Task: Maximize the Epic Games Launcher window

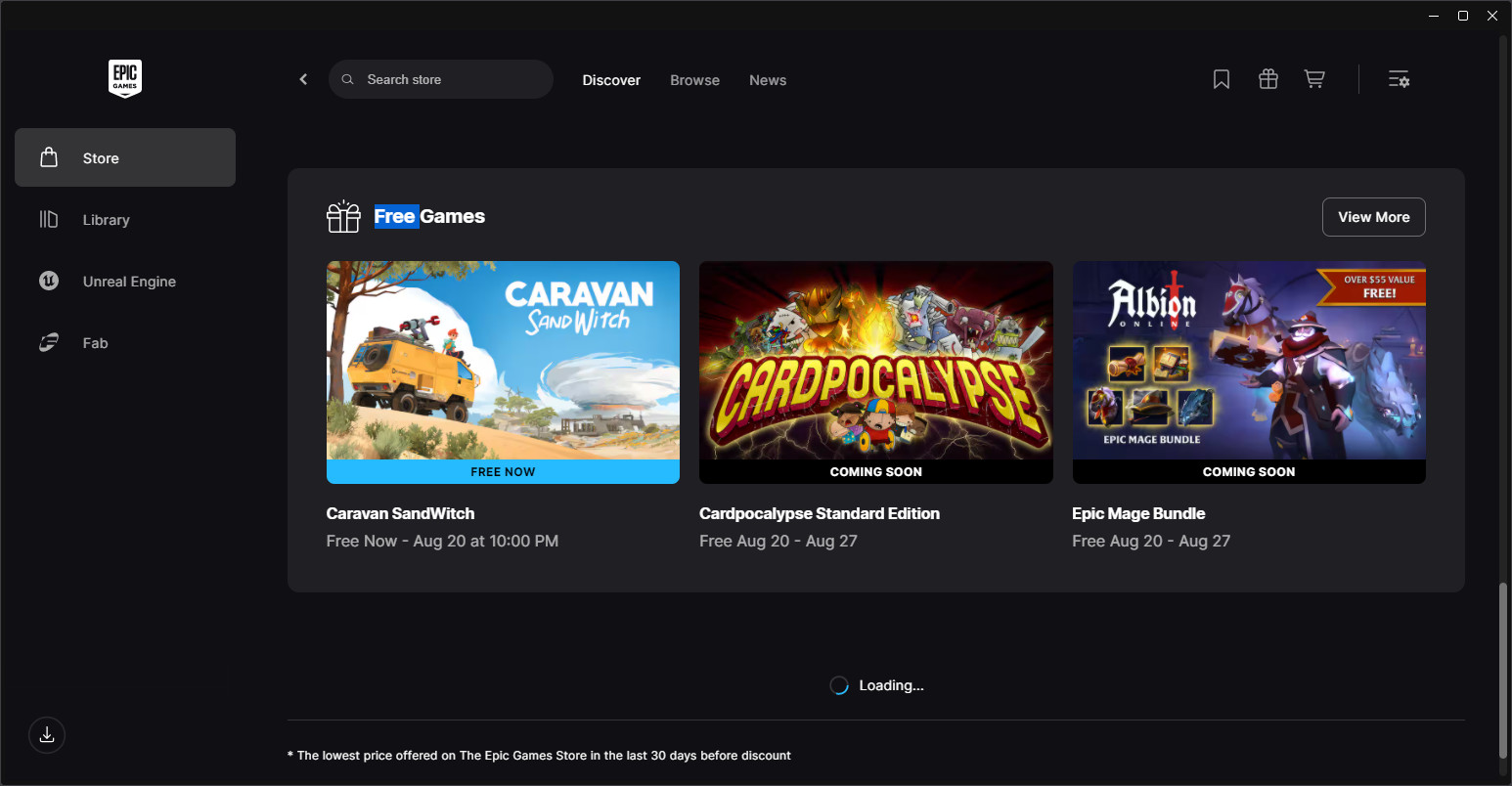Action: point(1463,15)
